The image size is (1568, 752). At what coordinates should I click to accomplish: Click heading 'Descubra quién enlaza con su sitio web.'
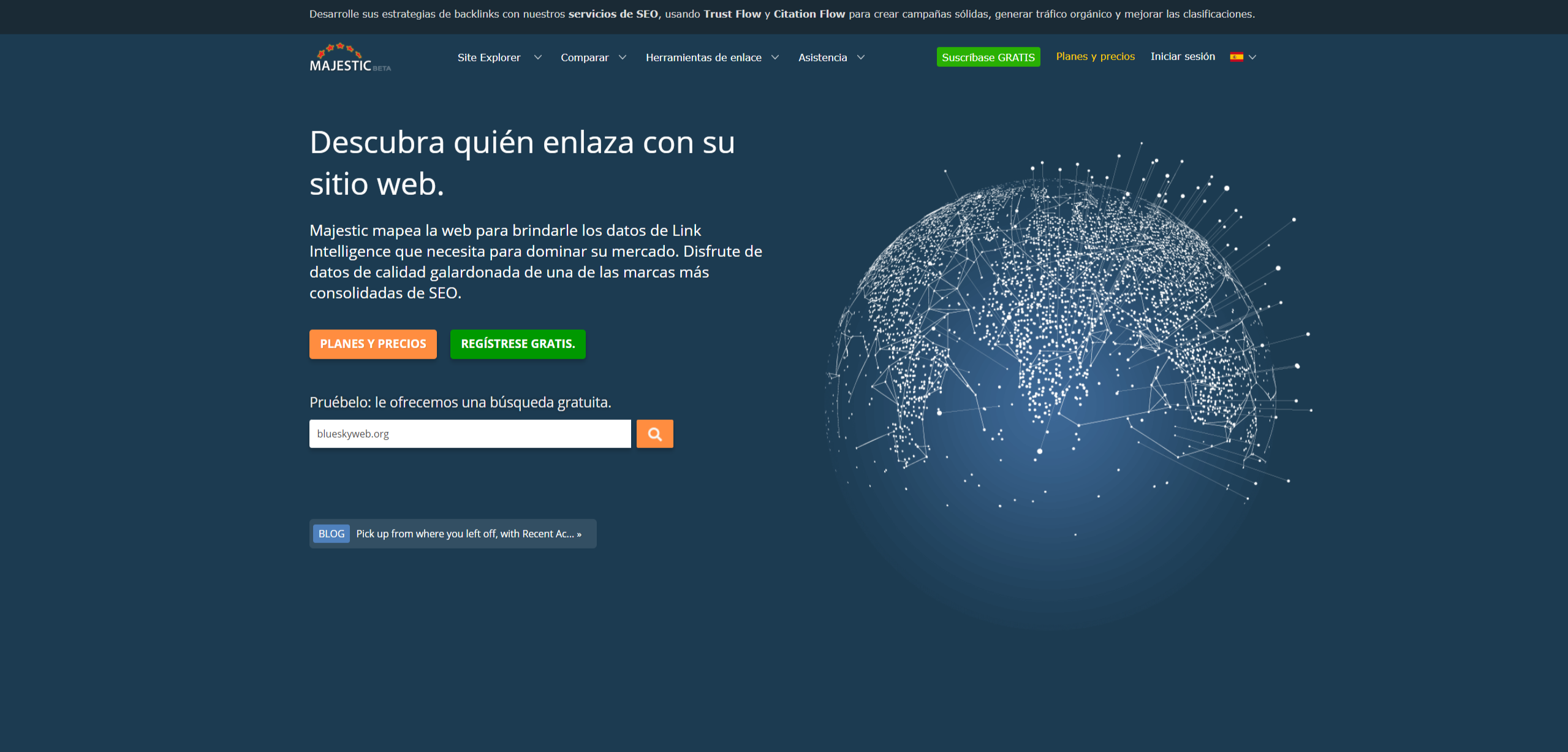coord(522,163)
